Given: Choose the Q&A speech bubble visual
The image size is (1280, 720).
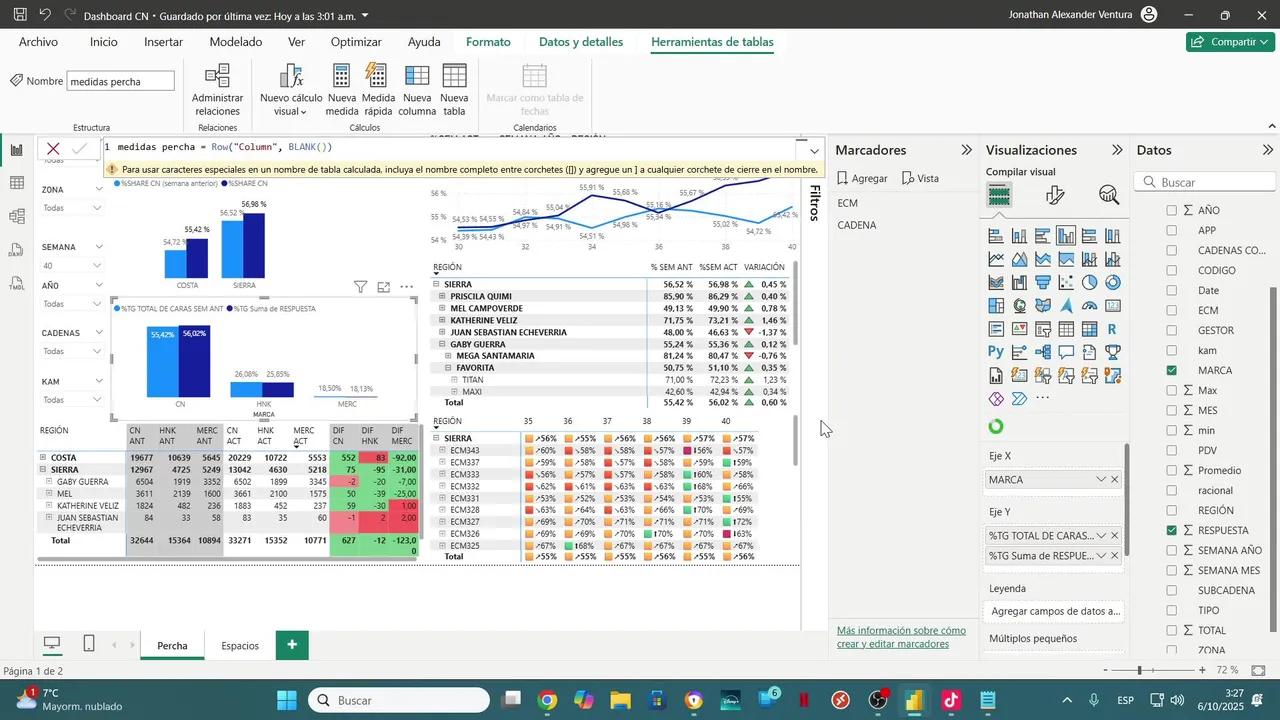Looking at the screenshot, I should tap(1066, 352).
